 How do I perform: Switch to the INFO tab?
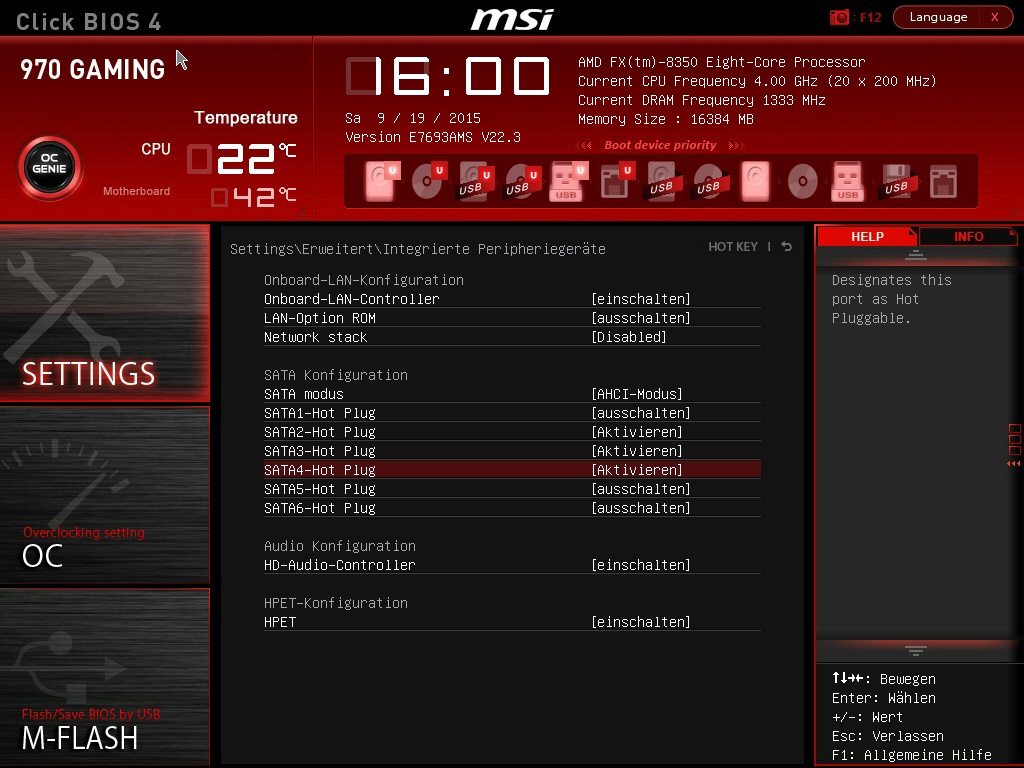pos(968,236)
